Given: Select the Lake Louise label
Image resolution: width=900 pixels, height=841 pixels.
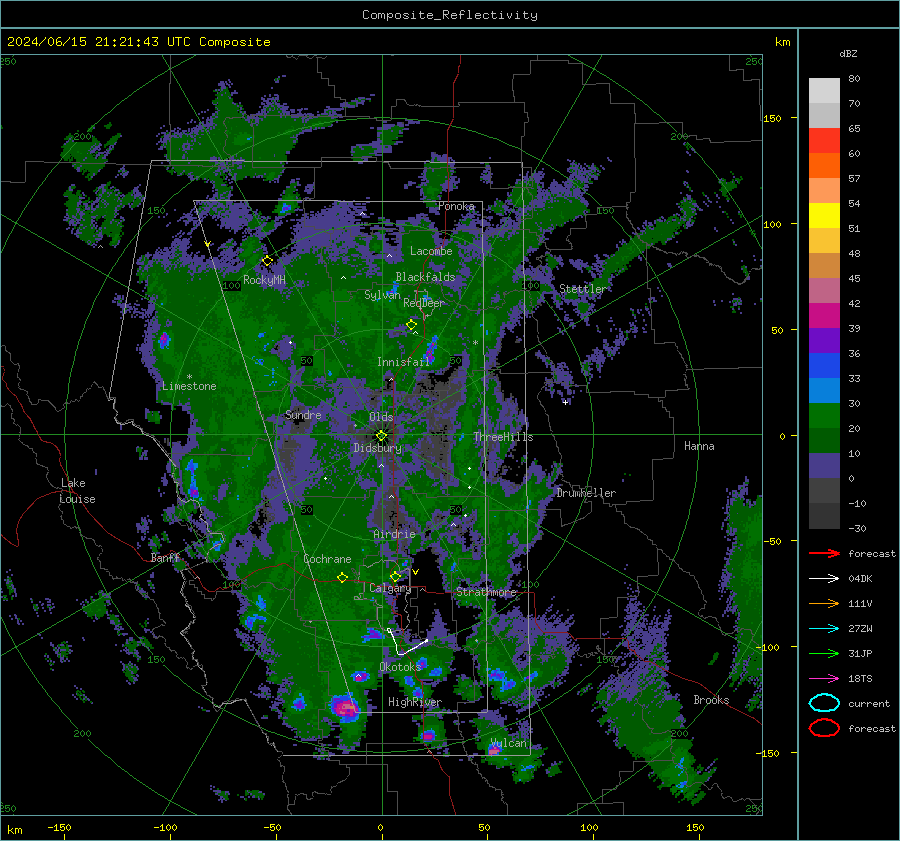Looking at the screenshot, I should pos(77,491).
